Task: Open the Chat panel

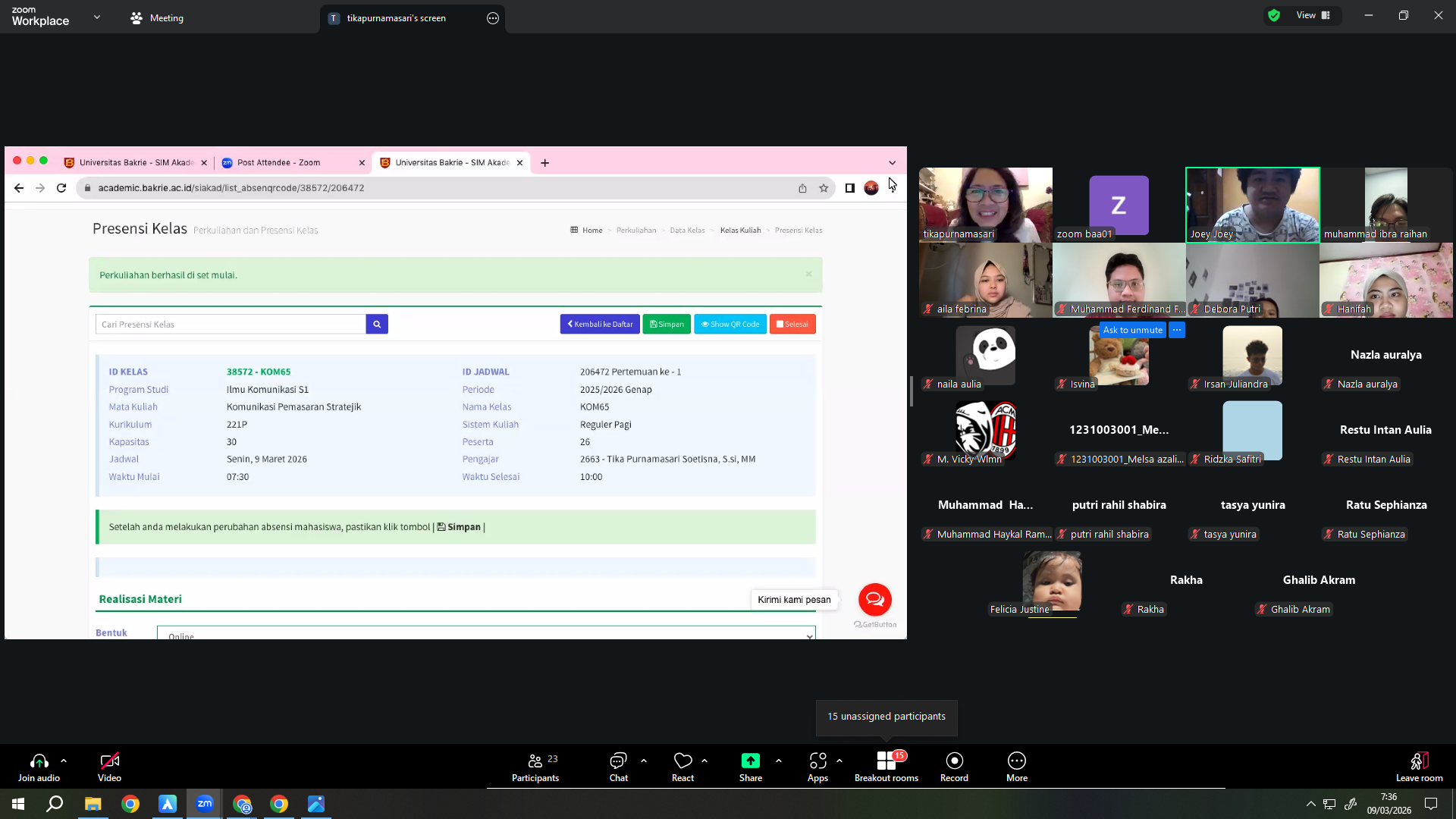Action: pyautogui.click(x=618, y=767)
